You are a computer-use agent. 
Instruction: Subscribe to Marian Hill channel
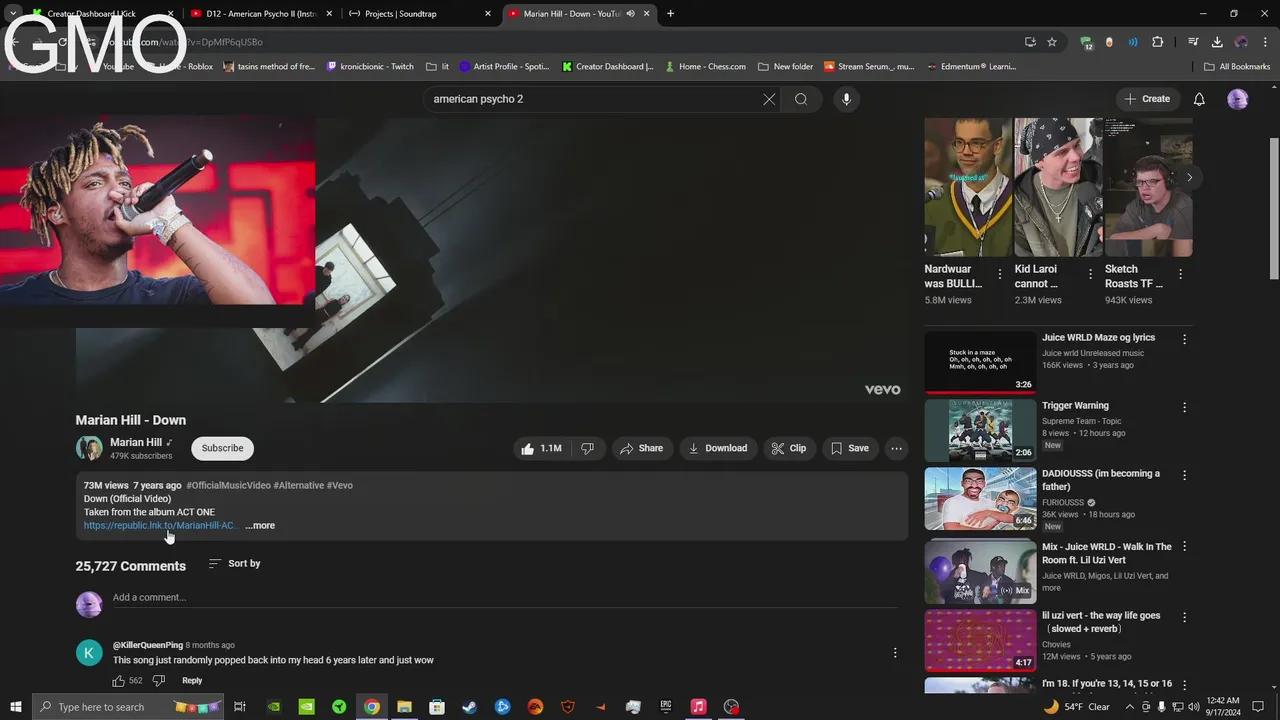tap(222, 449)
